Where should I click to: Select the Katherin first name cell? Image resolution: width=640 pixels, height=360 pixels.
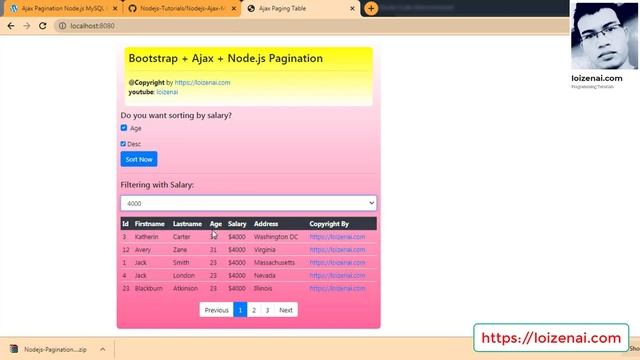[x=147, y=237]
